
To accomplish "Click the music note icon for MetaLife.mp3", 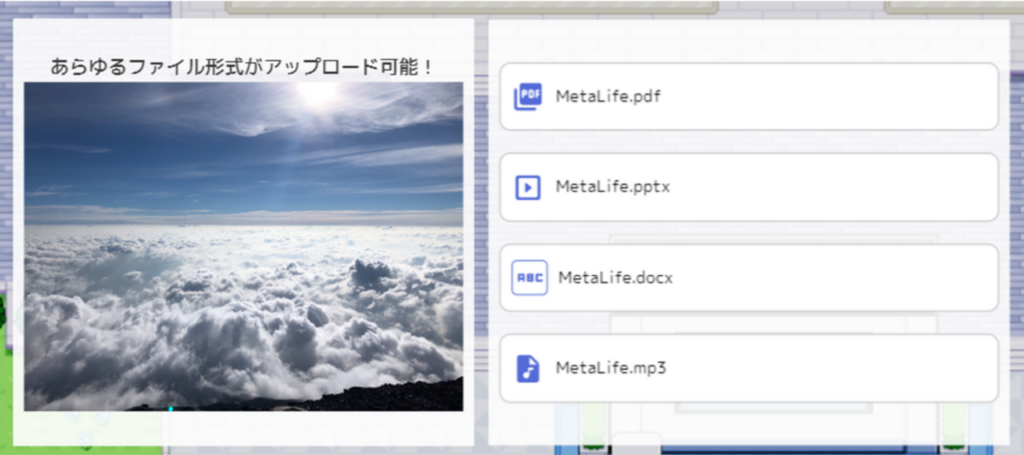I will click(527, 368).
